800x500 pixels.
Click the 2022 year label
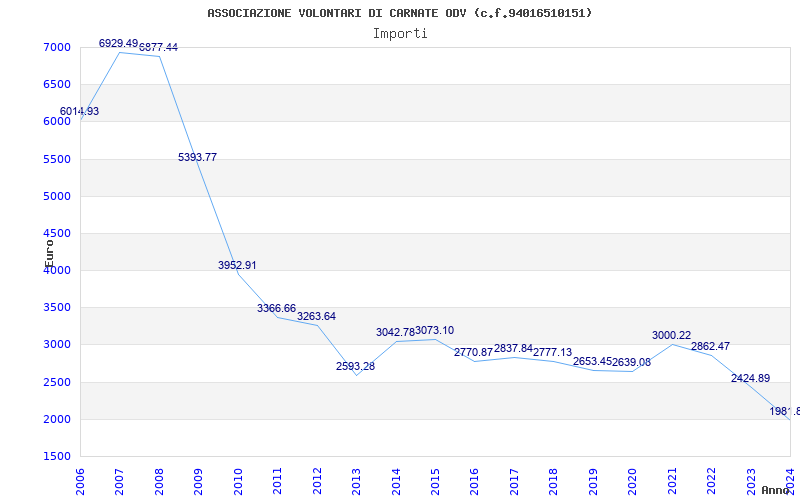pyautogui.click(x=711, y=481)
